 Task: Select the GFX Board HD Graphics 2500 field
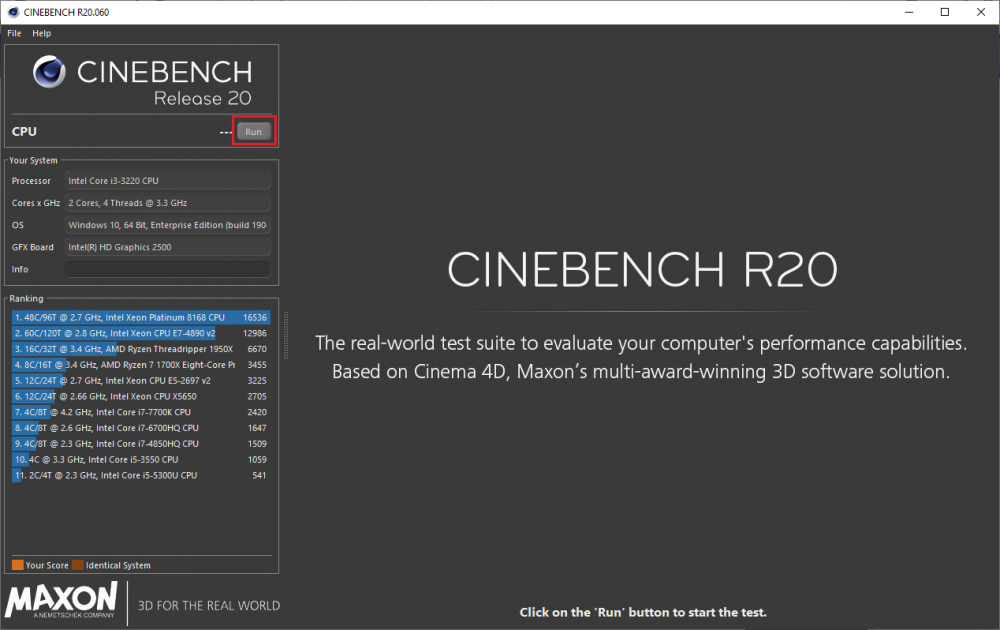pyautogui.click(x=167, y=247)
